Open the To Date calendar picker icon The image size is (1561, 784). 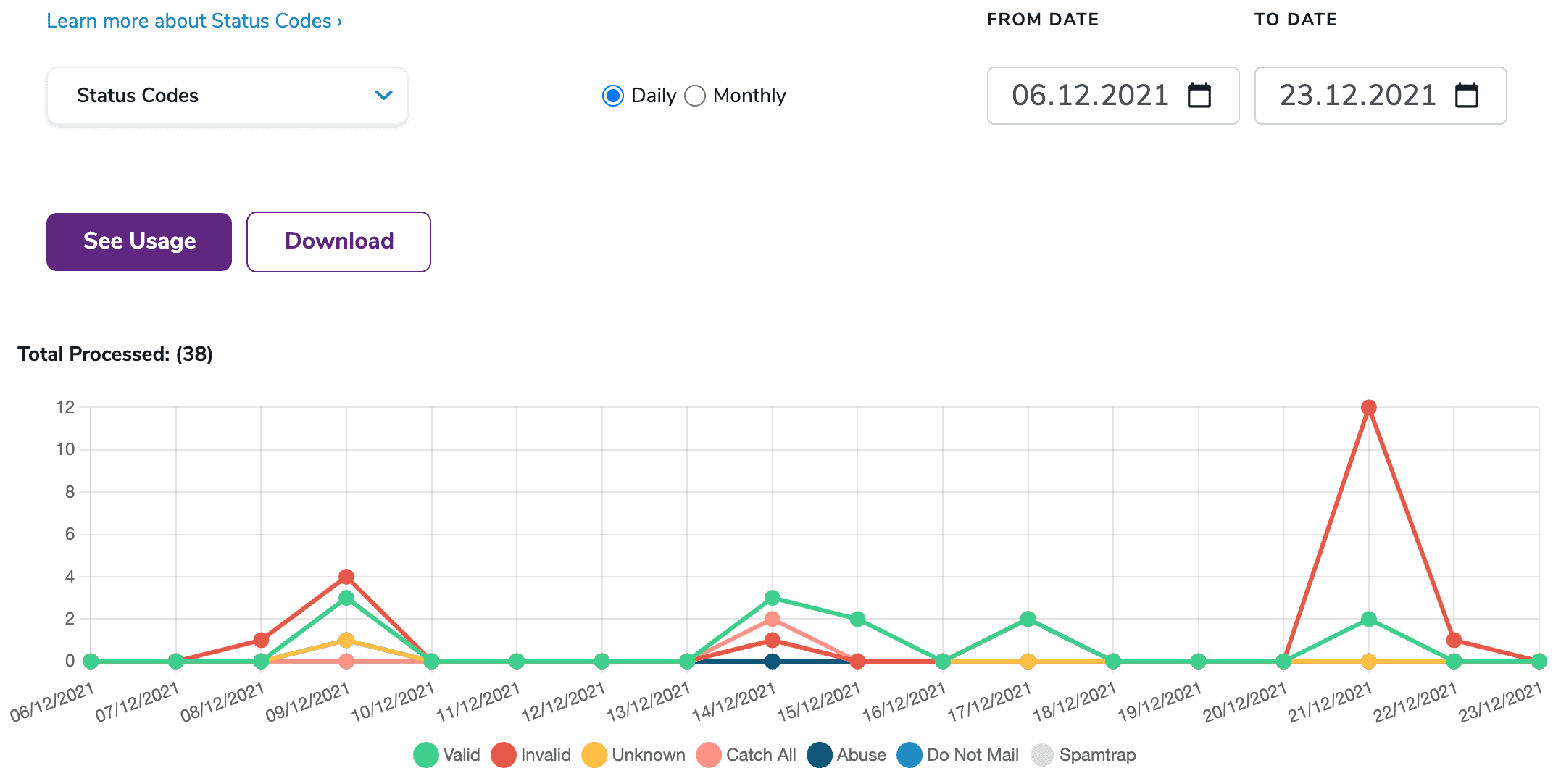1466,96
